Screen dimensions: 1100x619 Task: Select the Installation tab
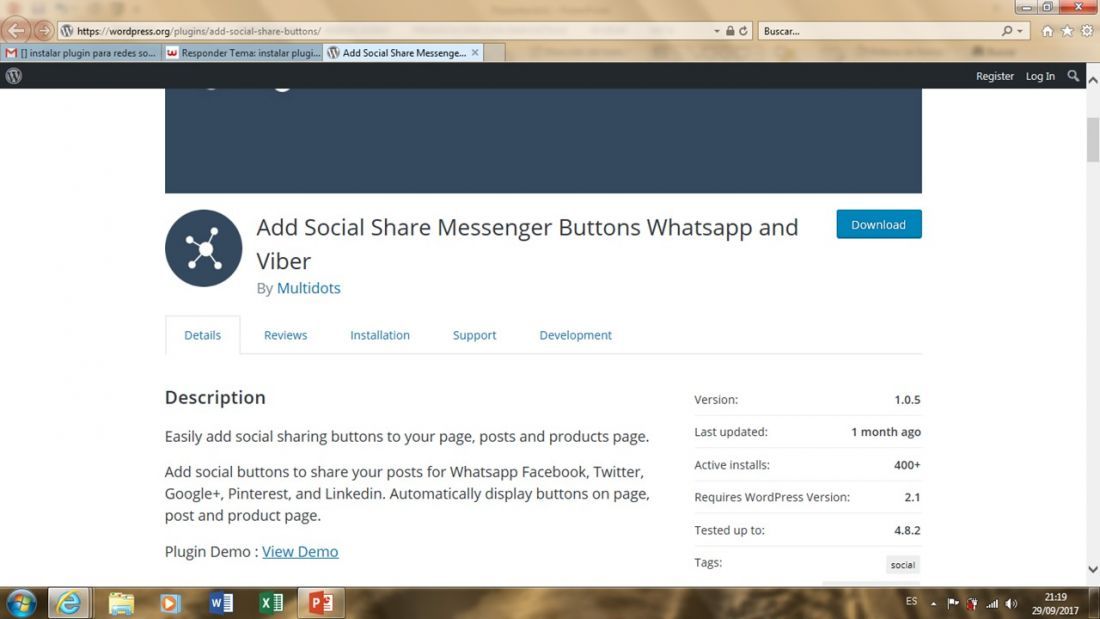(380, 335)
